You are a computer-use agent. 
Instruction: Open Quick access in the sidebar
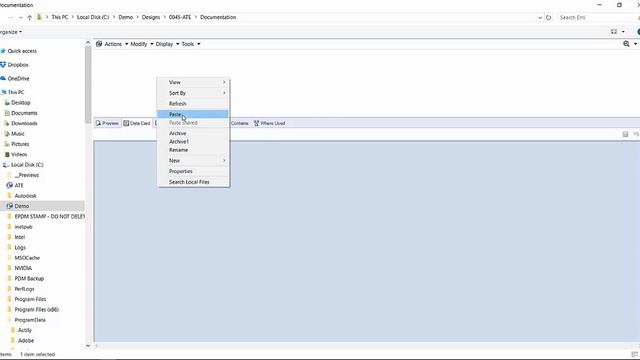coord(22,51)
